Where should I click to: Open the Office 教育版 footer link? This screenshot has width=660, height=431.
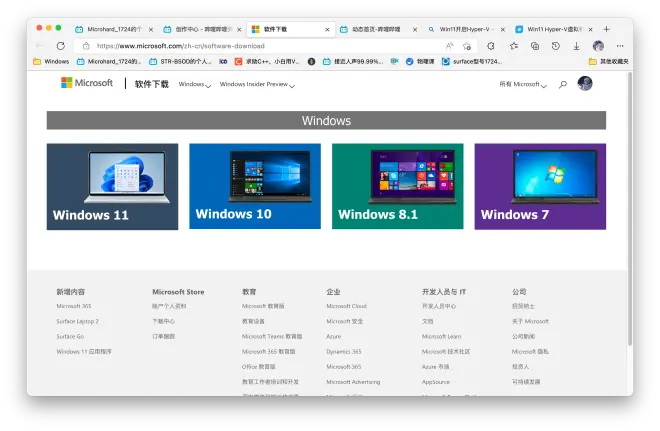[x=258, y=367]
